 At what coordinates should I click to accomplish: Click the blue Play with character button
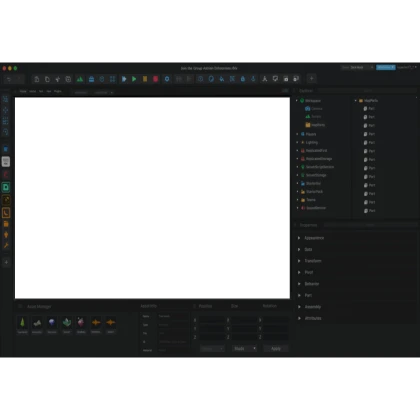coord(124,79)
